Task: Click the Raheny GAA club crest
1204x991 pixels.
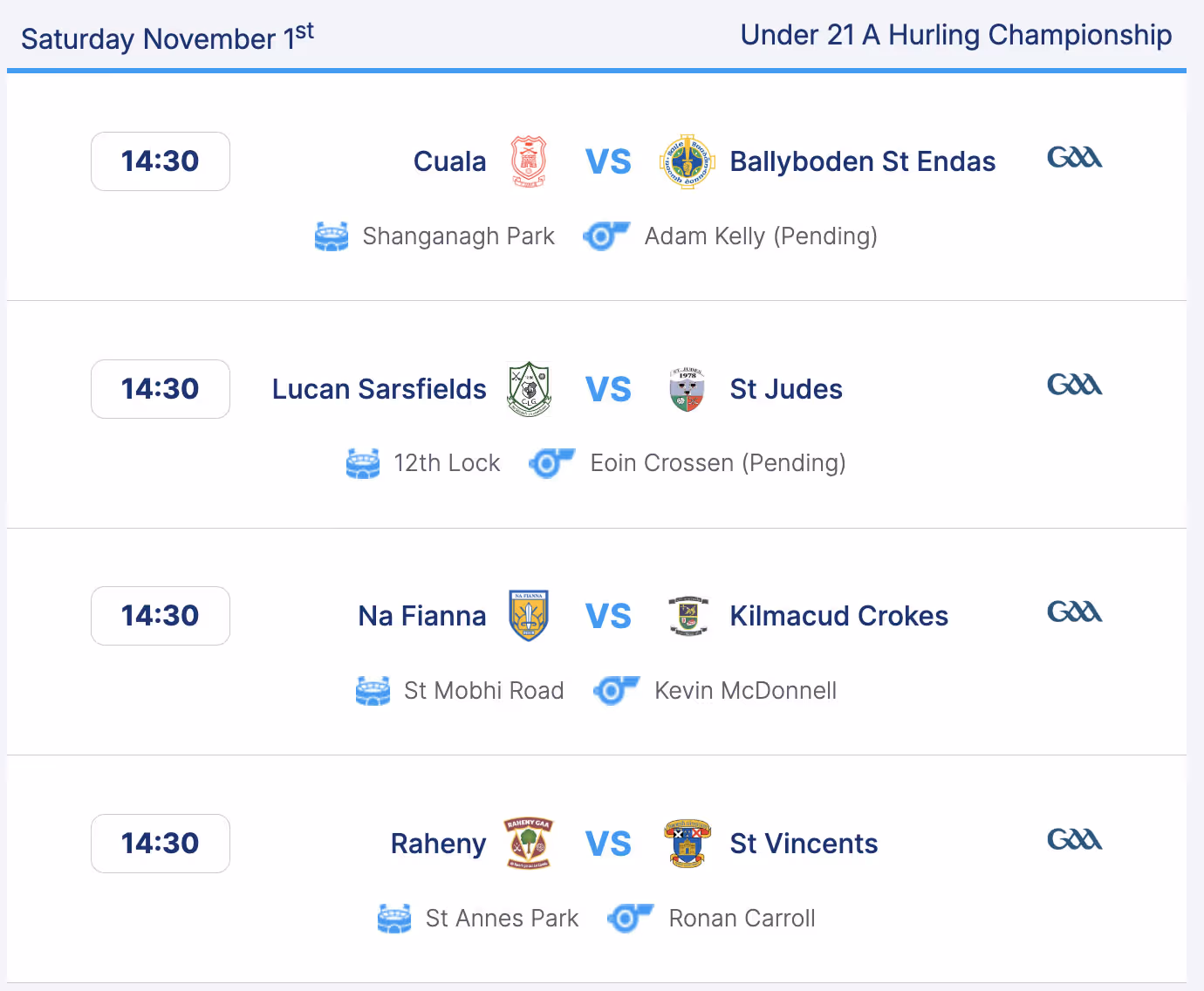Action: tap(529, 844)
